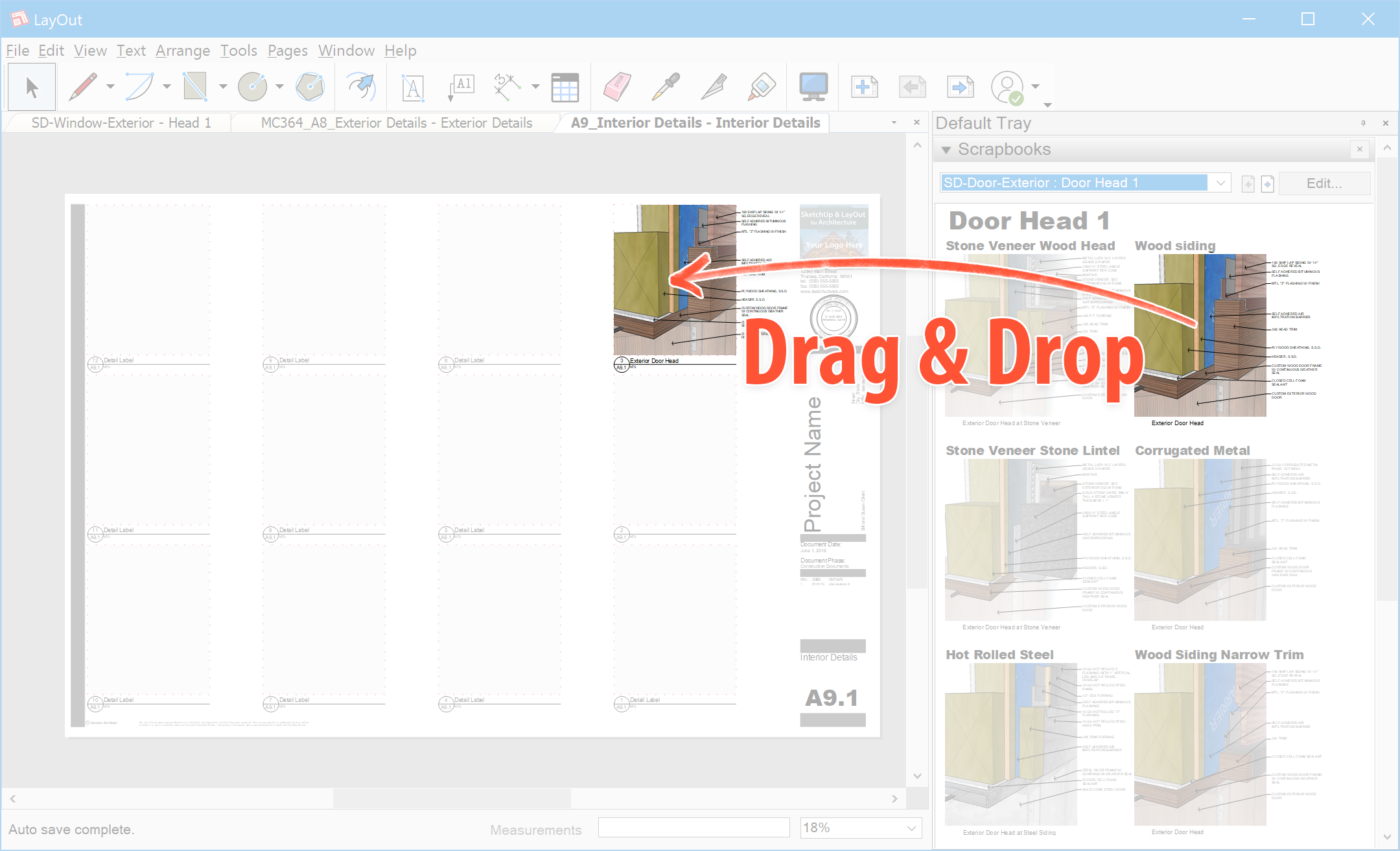Image resolution: width=1400 pixels, height=851 pixels.
Task: Pick the Arc drawing tool
Action: [x=139, y=87]
